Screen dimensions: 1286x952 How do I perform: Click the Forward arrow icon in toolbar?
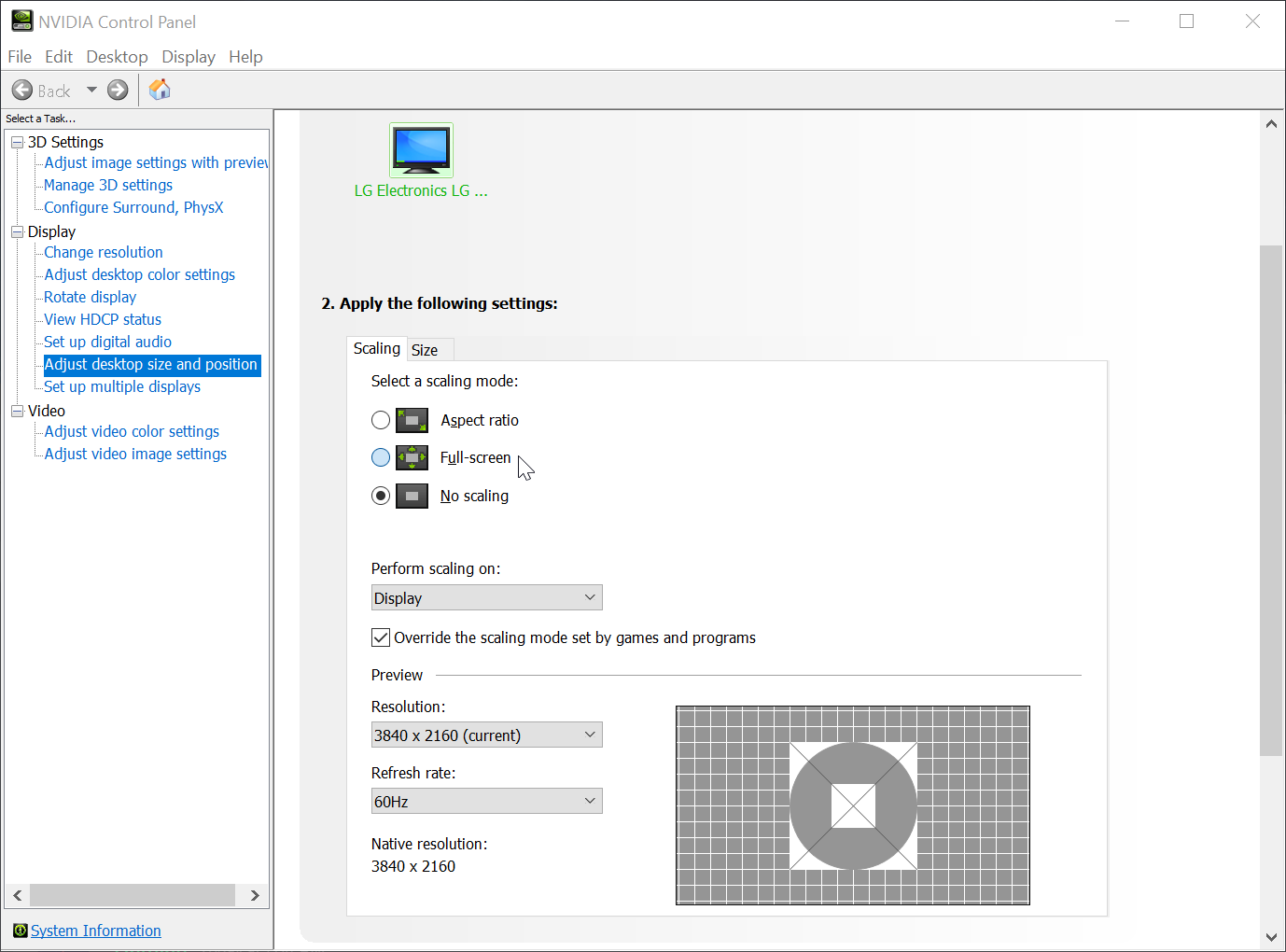[118, 91]
